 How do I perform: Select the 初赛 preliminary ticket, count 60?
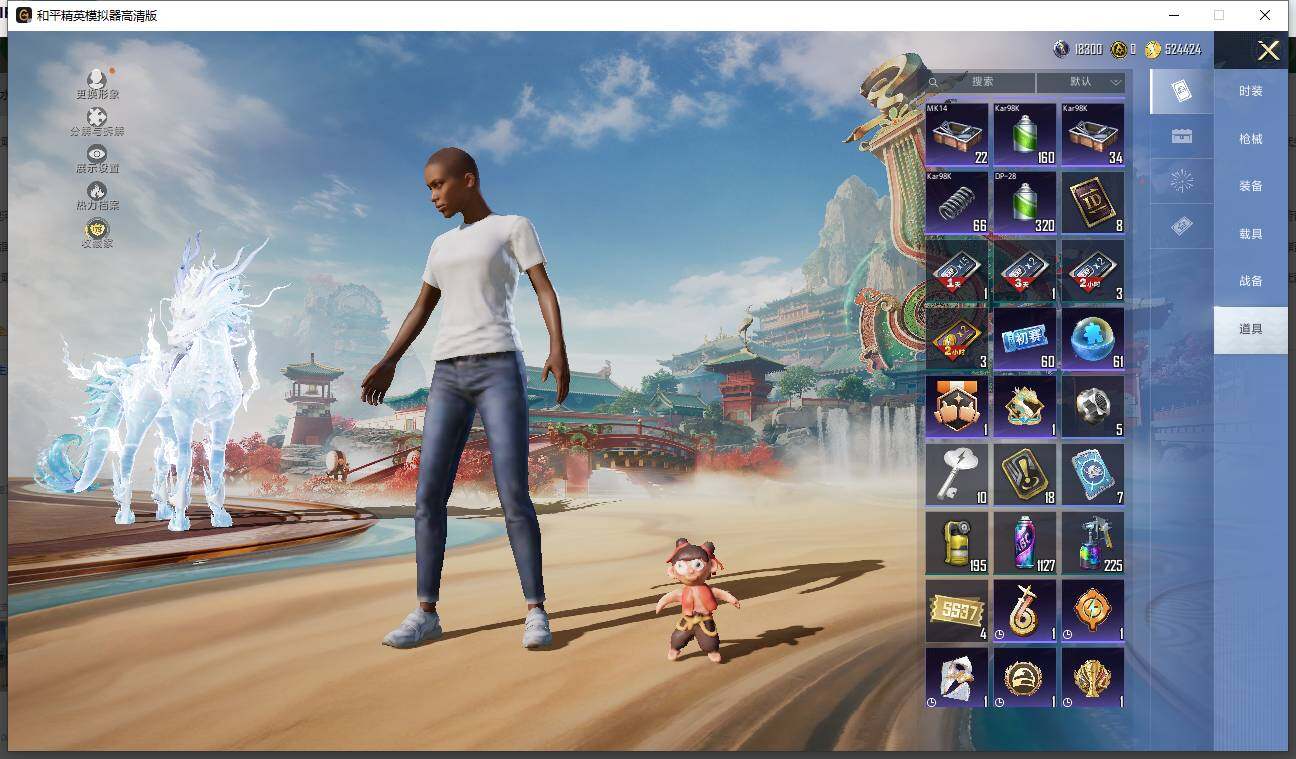[x=1025, y=338]
